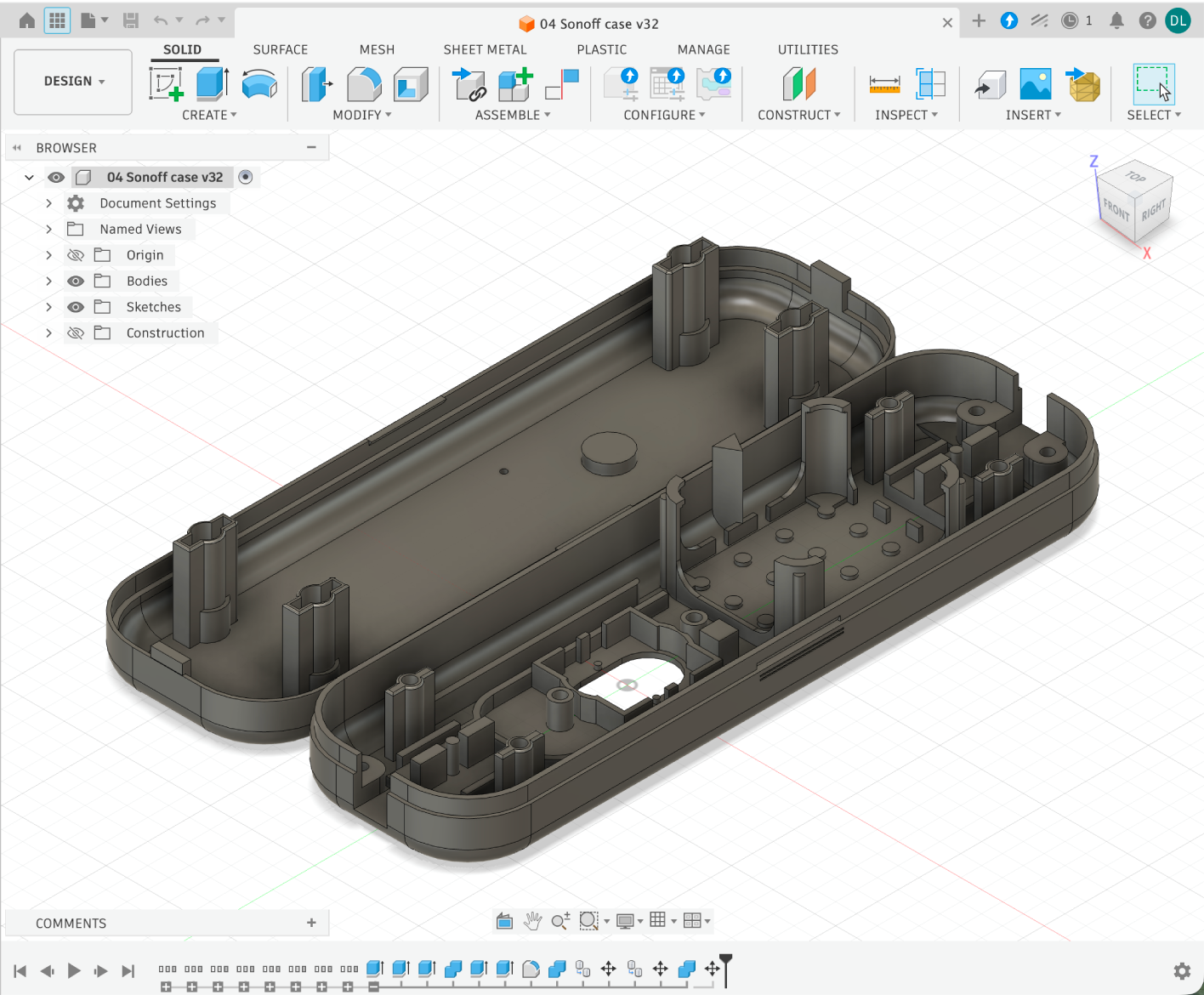This screenshot has height=995, width=1204.
Task: Click the Insert Canvas picture icon
Action: pos(1036,84)
